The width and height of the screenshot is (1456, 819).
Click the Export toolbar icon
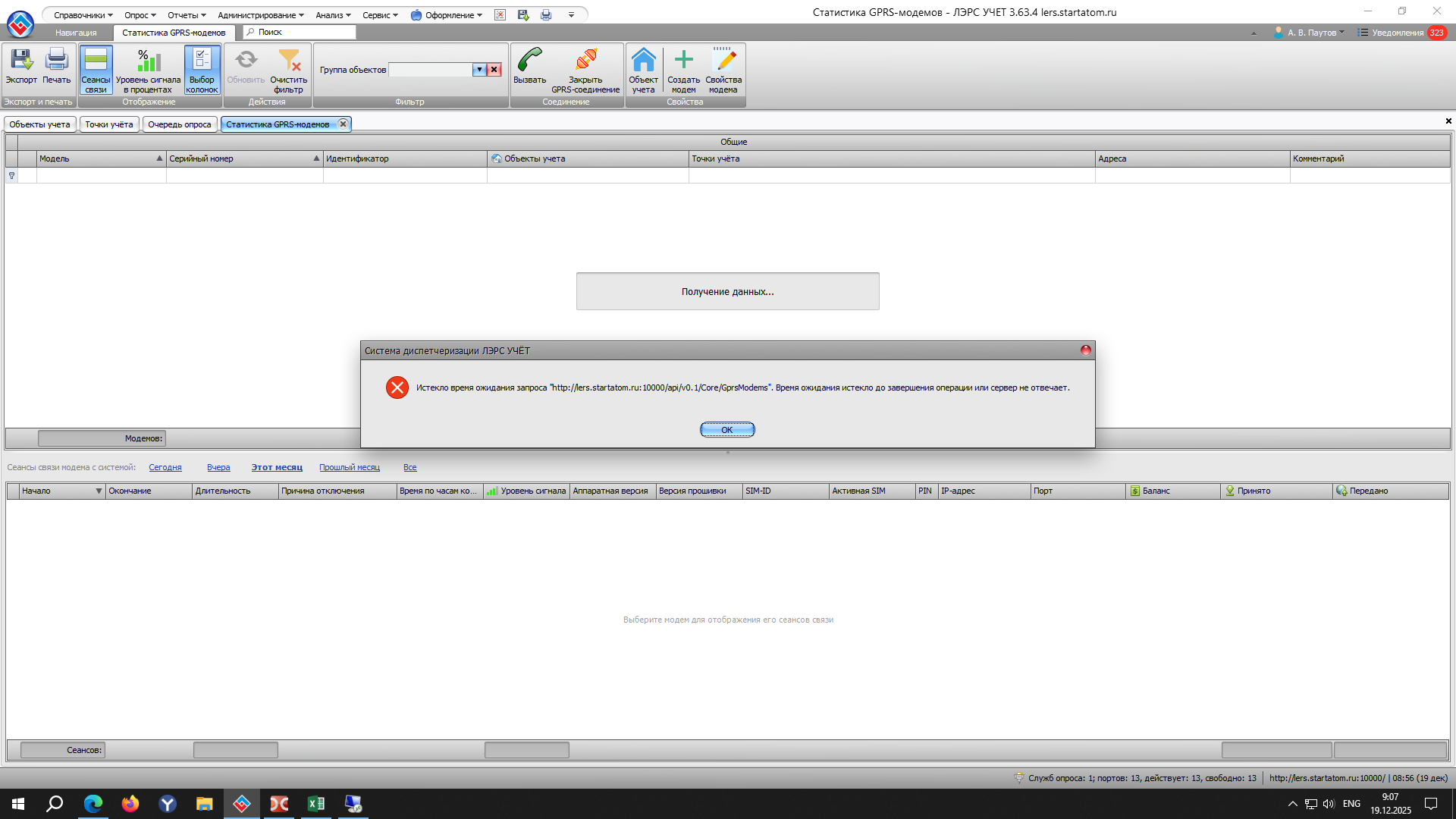point(21,67)
